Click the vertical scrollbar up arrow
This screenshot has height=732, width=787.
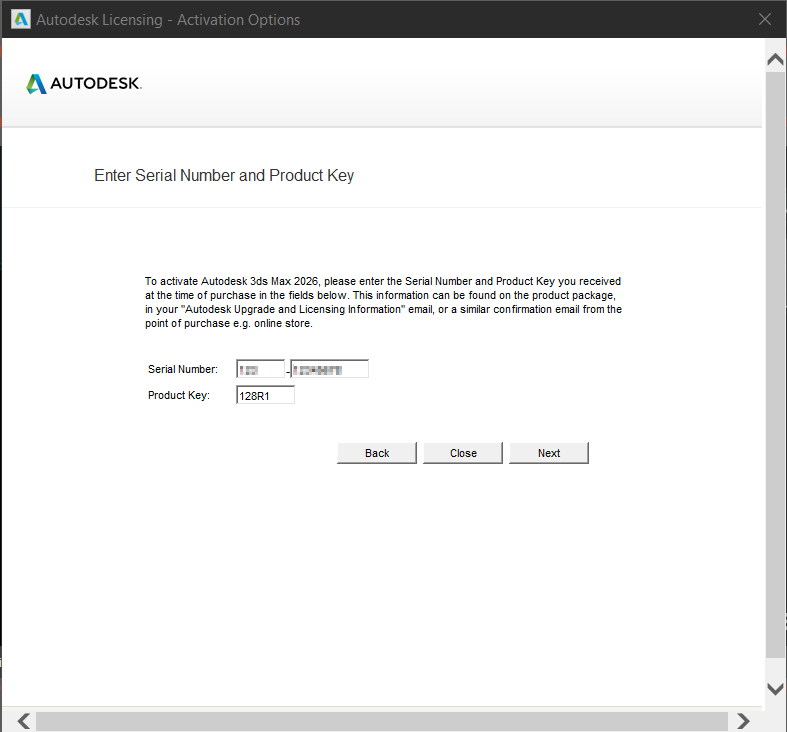(x=775, y=60)
